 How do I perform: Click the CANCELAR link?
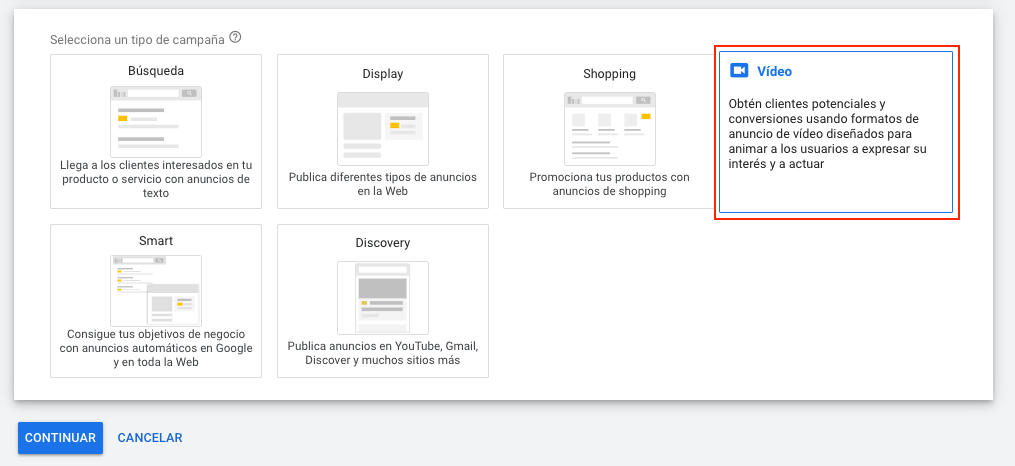click(x=150, y=438)
